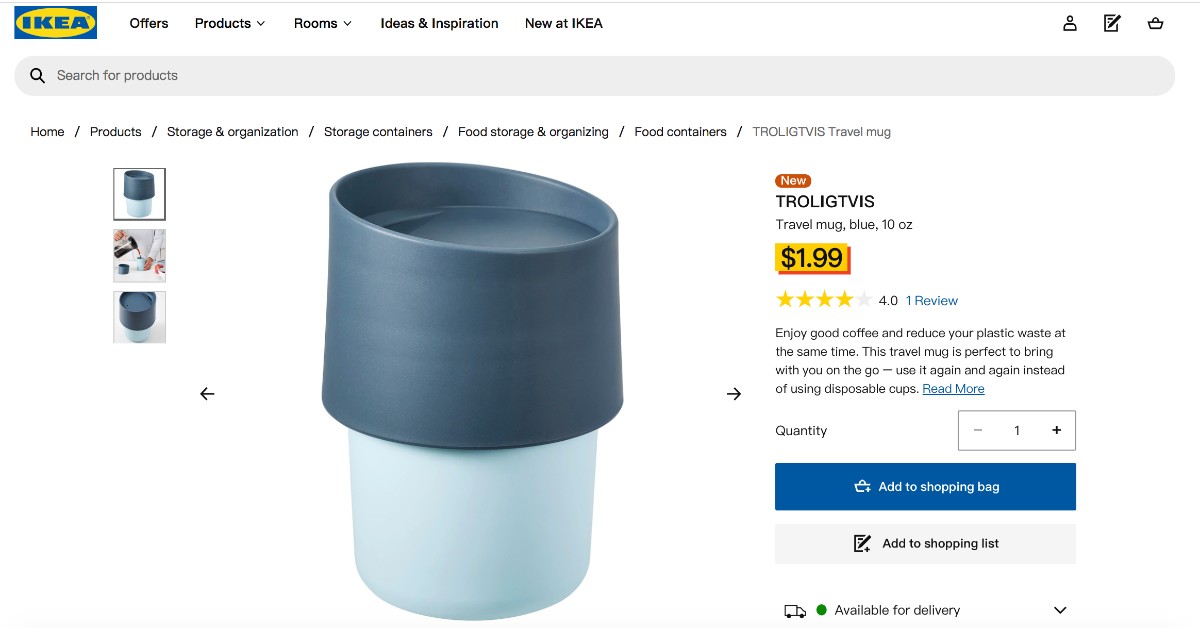Show next product image arrow
1200x628 pixels.
click(x=734, y=394)
